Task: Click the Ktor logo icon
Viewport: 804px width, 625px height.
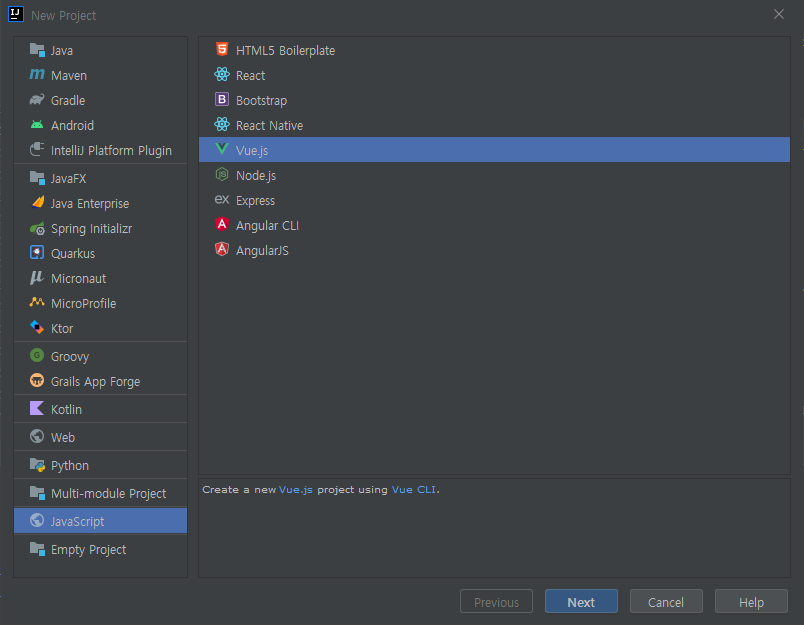Action: pyautogui.click(x=37, y=328)
